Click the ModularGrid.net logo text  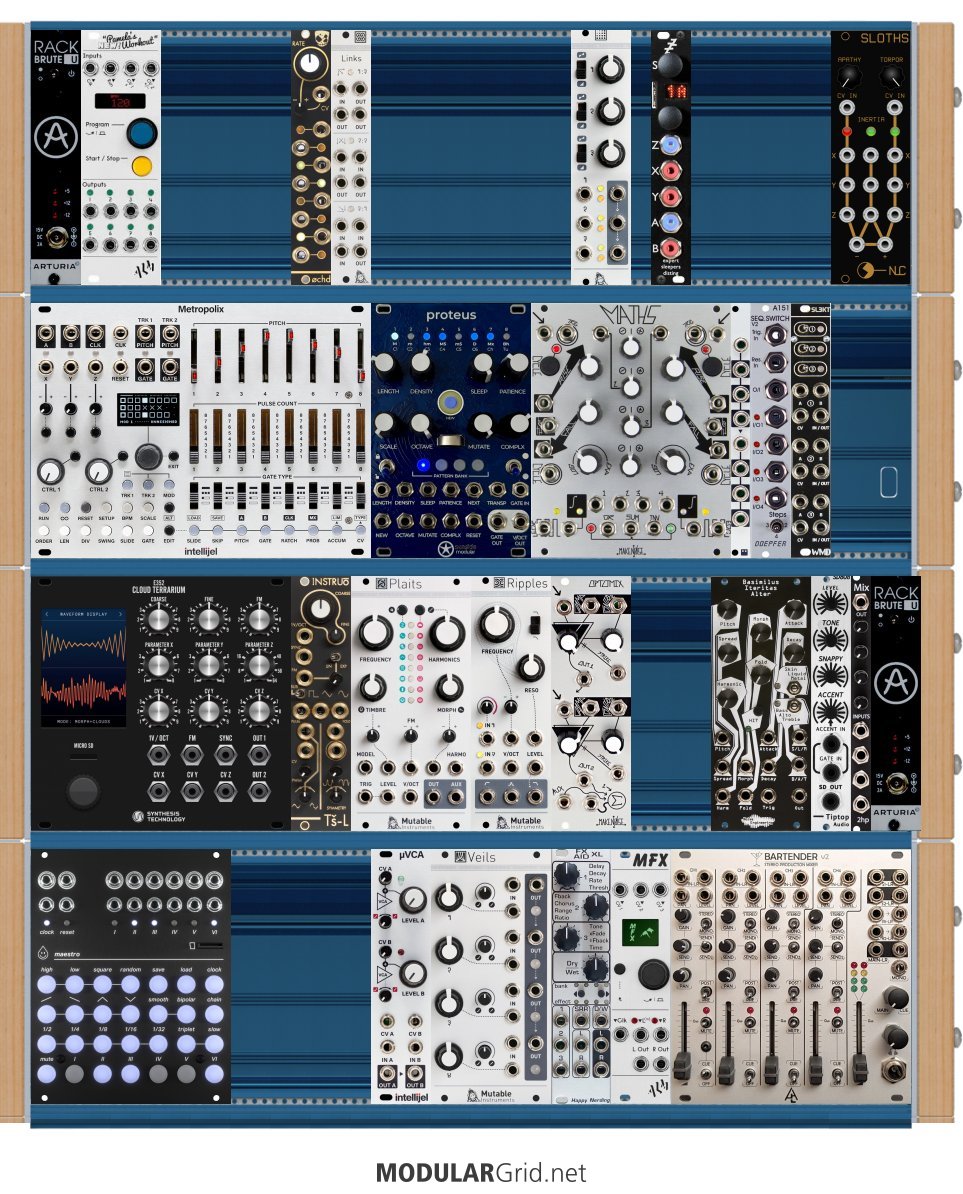coord(481,1172)
